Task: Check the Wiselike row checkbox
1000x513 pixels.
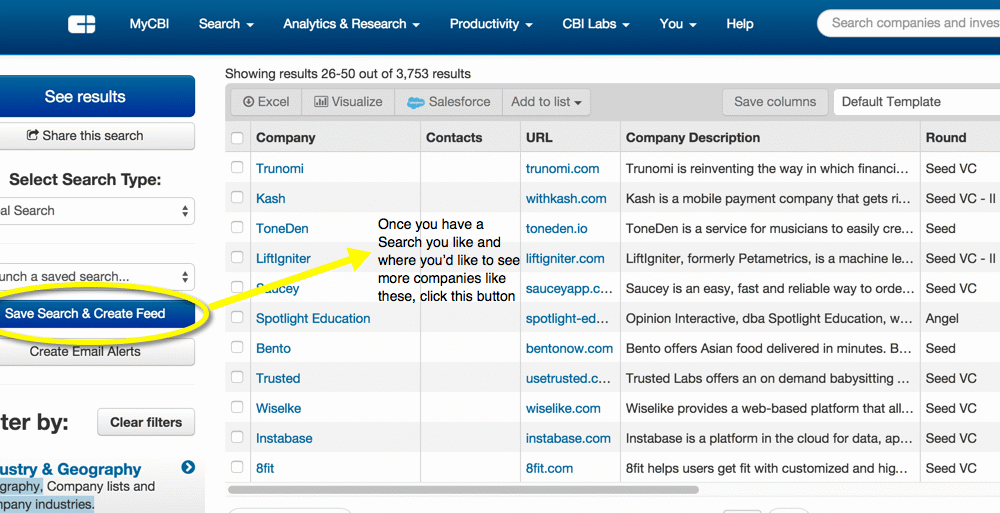Action: (x=237, y=407)
